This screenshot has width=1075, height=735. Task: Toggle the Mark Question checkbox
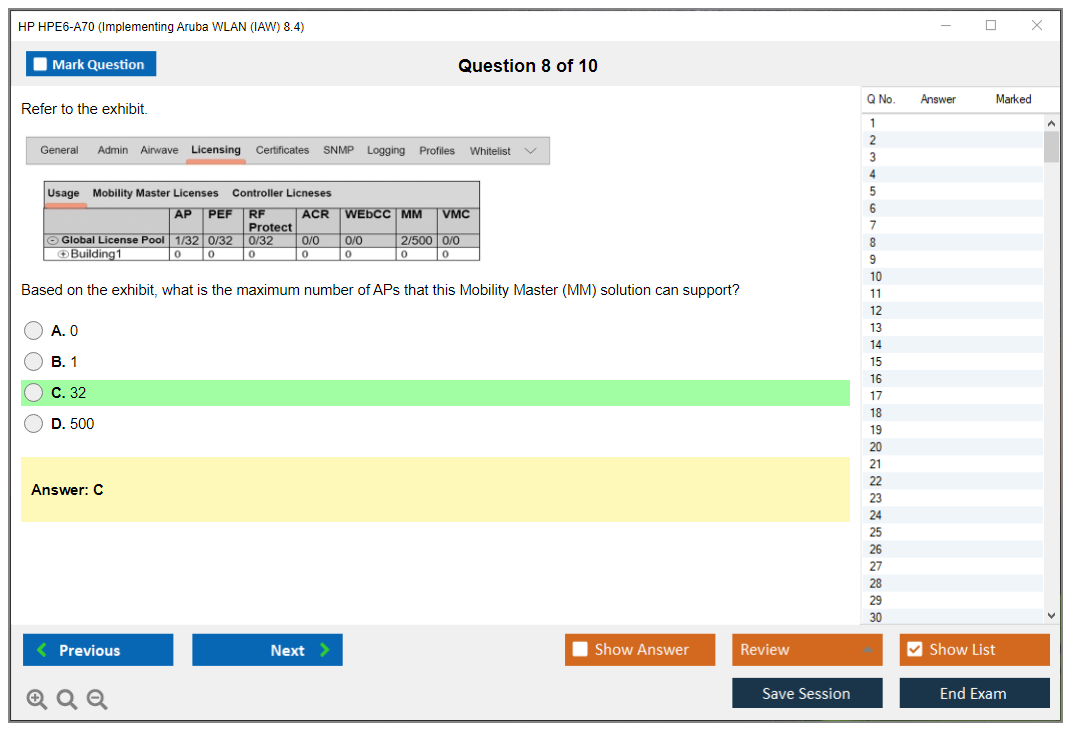pyautogui.click(x=41, y=65)
